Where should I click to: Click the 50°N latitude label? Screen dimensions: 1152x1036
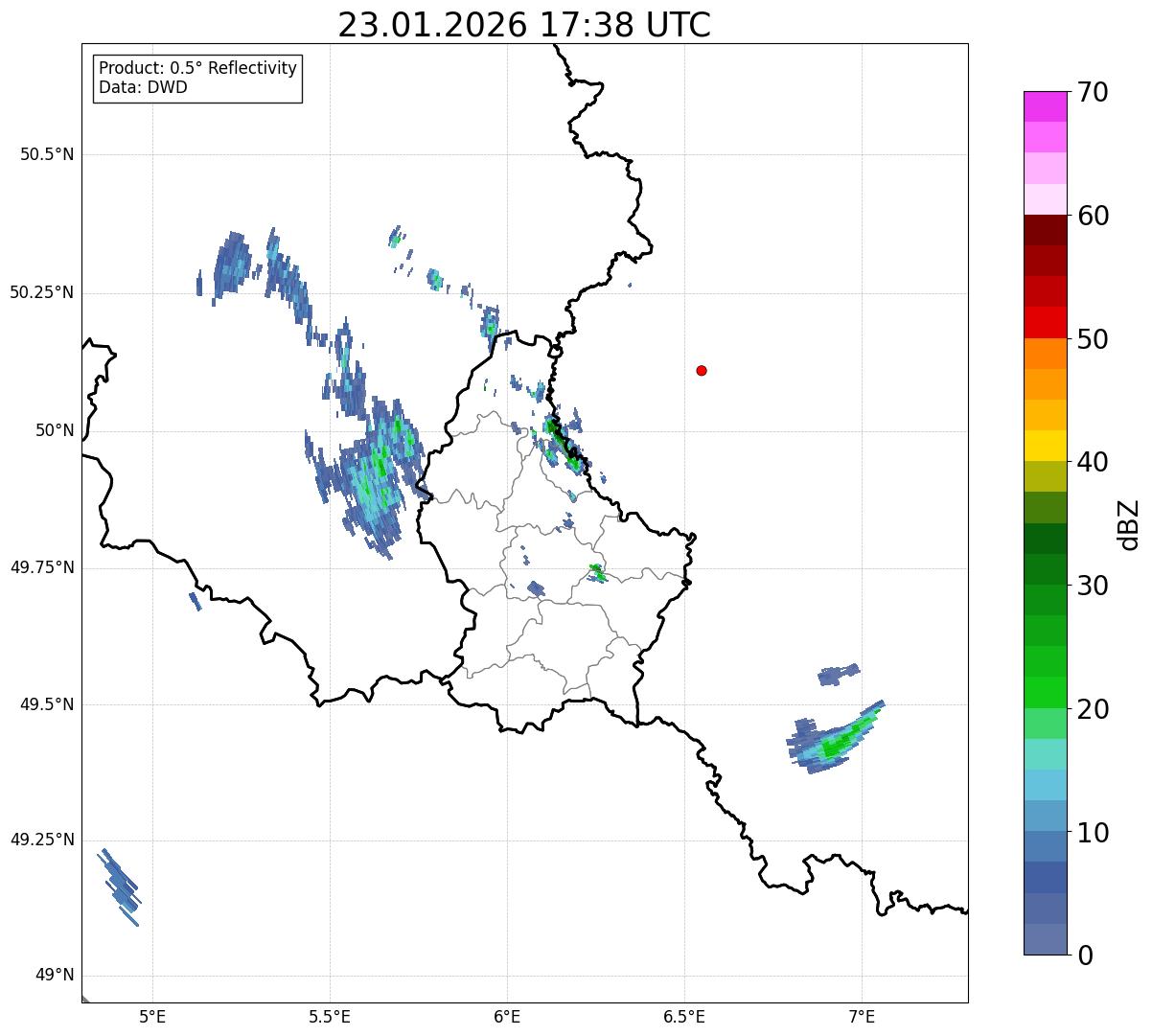[55, 430]
